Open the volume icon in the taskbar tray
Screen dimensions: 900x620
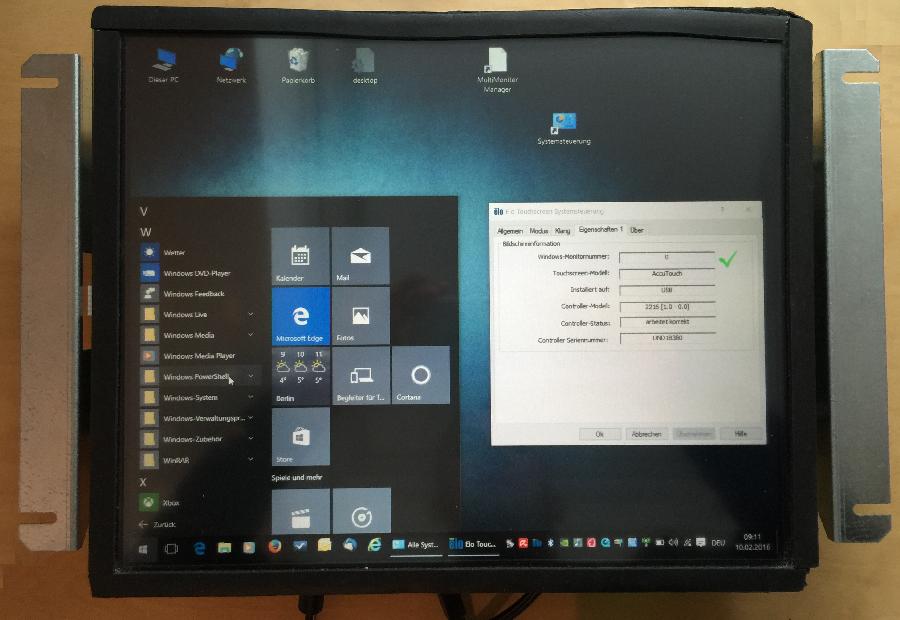pos(674,541)
